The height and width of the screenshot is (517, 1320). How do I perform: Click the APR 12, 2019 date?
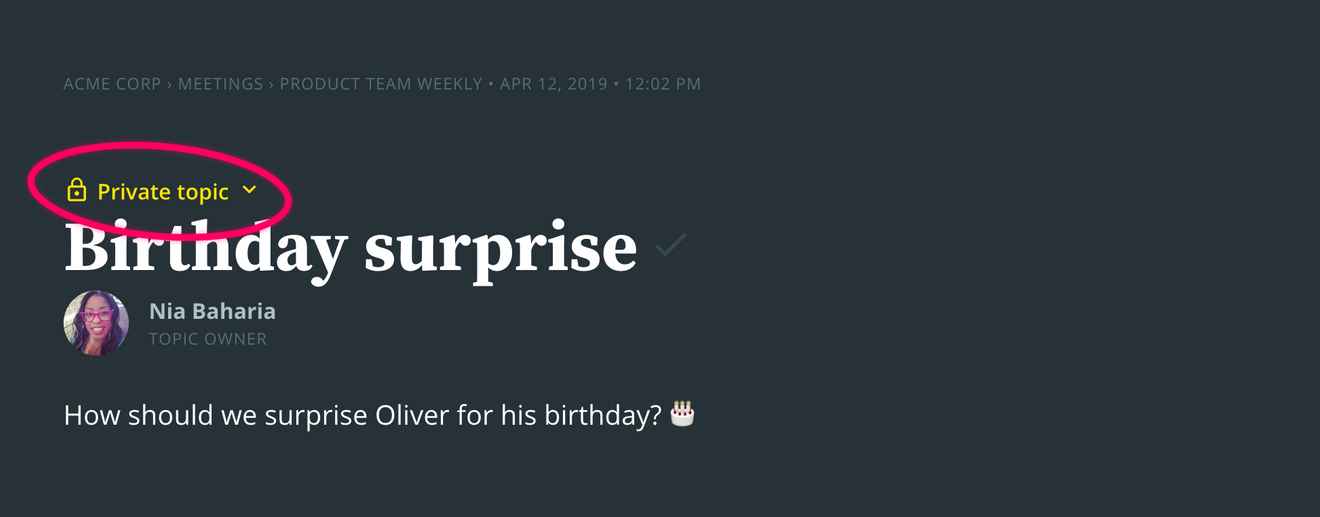(x=553, y=84)
